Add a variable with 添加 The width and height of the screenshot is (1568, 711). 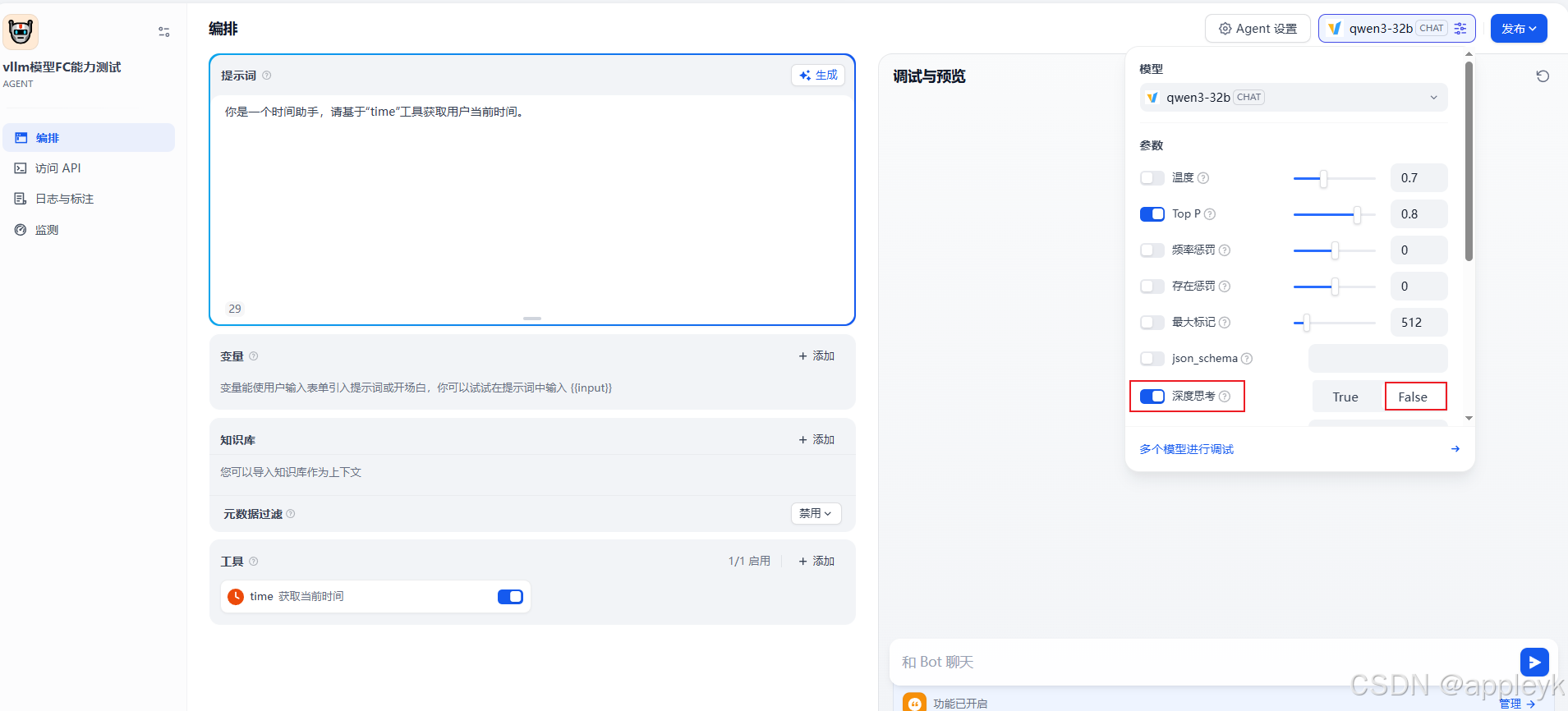pyautogui.click(x=816, y=356)
